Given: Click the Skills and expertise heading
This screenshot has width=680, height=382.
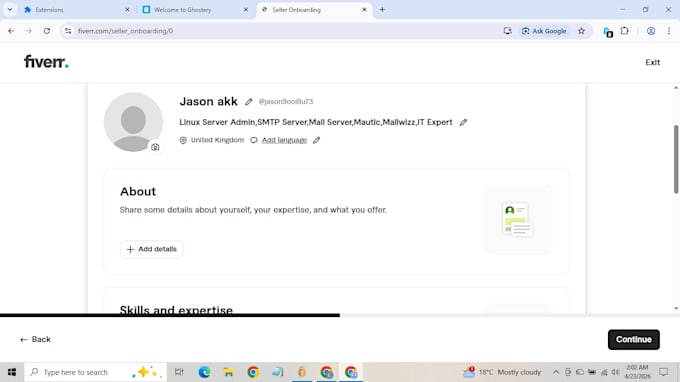Looking at the screenshot, I should 176,310.
